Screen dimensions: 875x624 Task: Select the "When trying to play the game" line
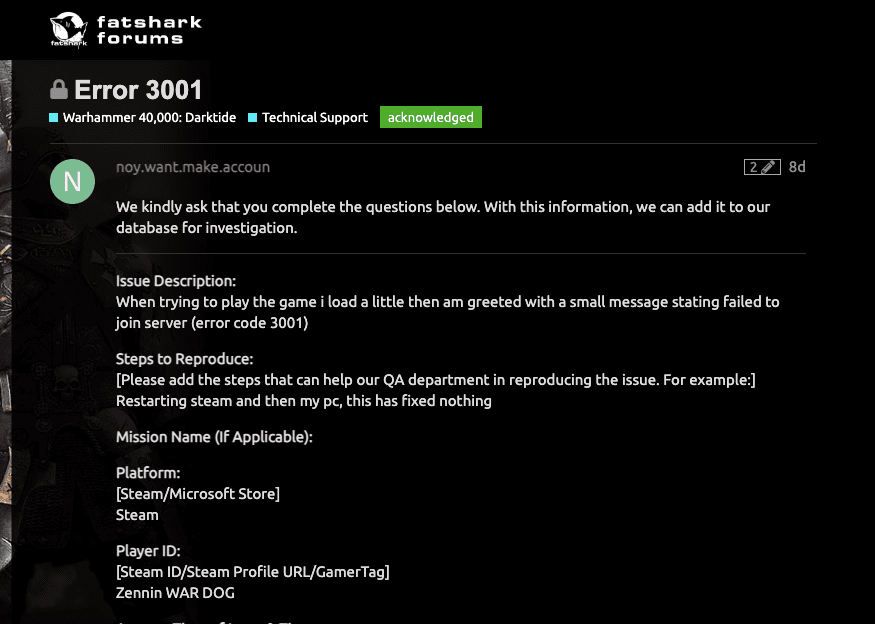click(448, 302)
